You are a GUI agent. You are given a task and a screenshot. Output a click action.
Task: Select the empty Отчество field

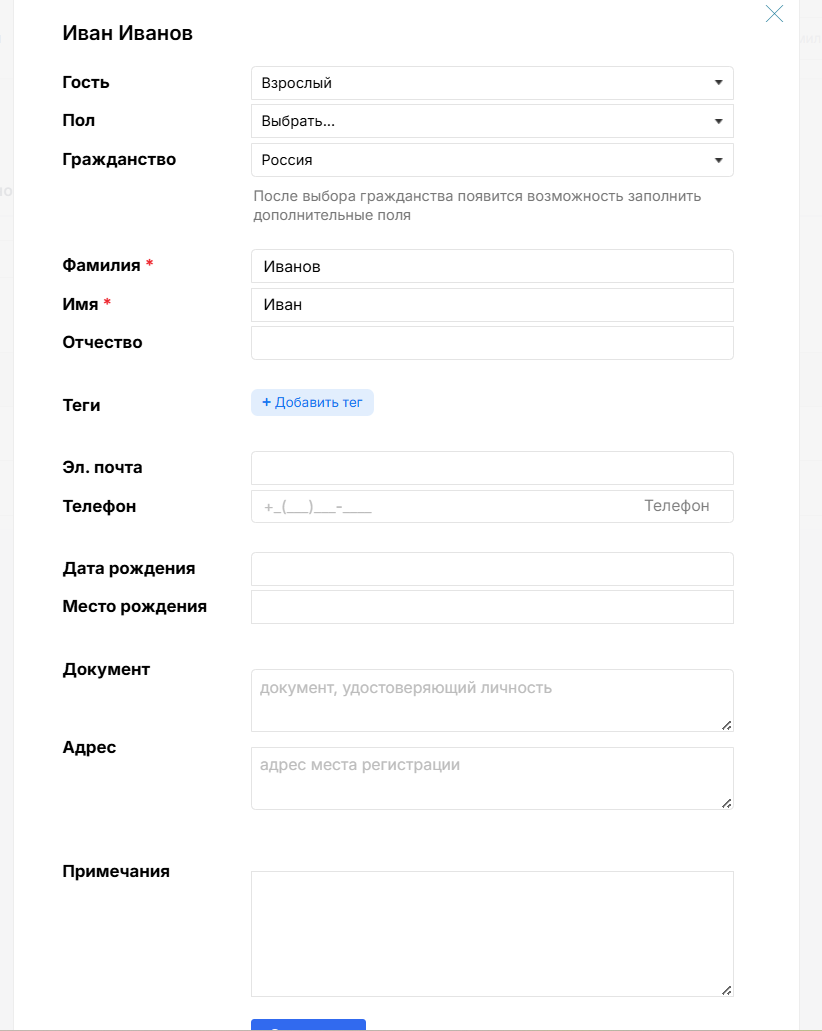tap(492, 343)
